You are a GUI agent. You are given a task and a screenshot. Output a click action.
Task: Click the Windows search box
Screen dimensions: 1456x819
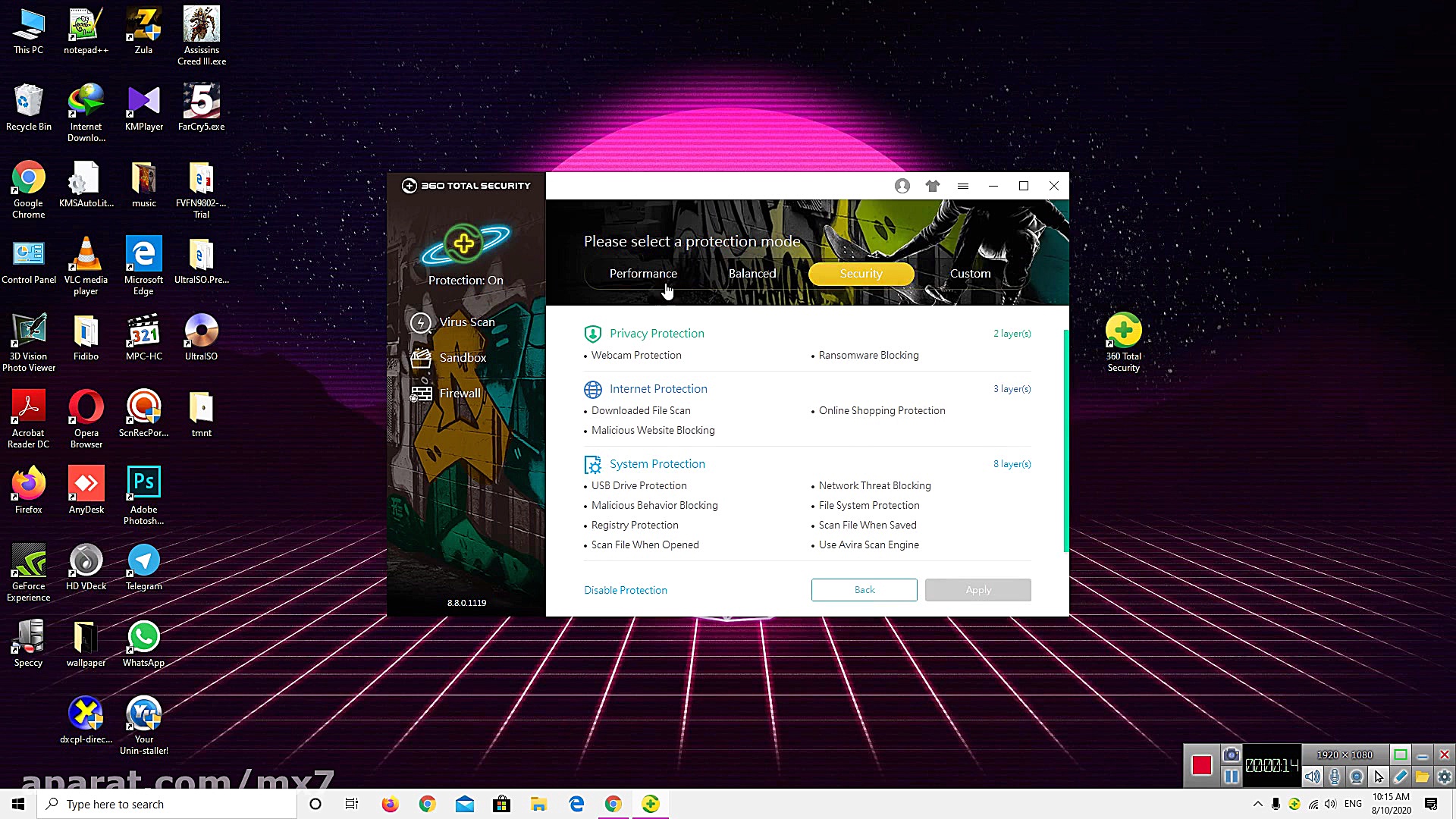pyautogui.click(x=167, y=804)
